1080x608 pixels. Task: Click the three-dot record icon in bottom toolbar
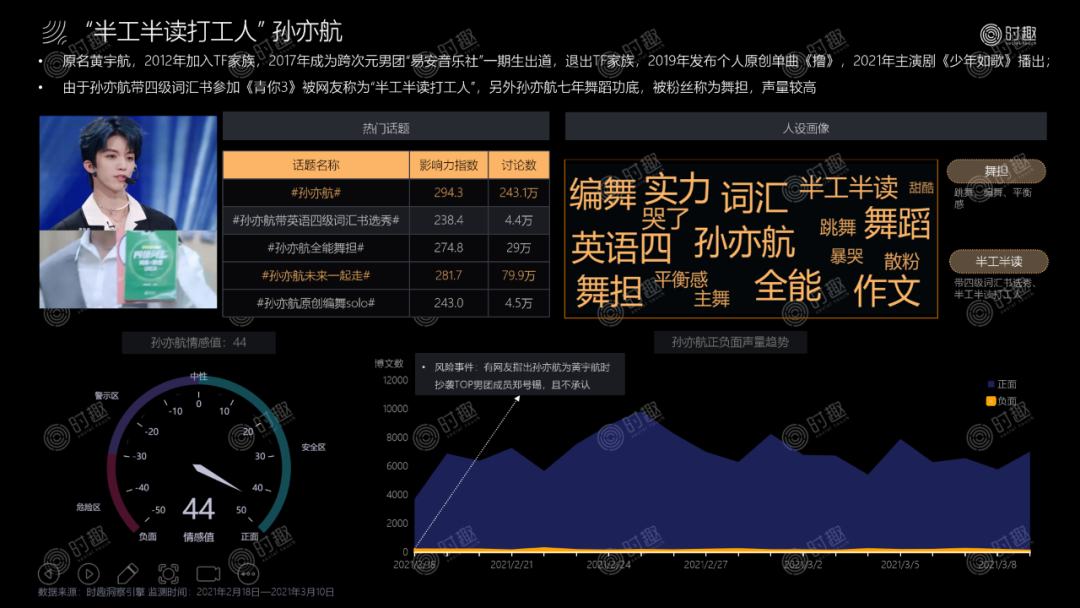tap(248, 574)
